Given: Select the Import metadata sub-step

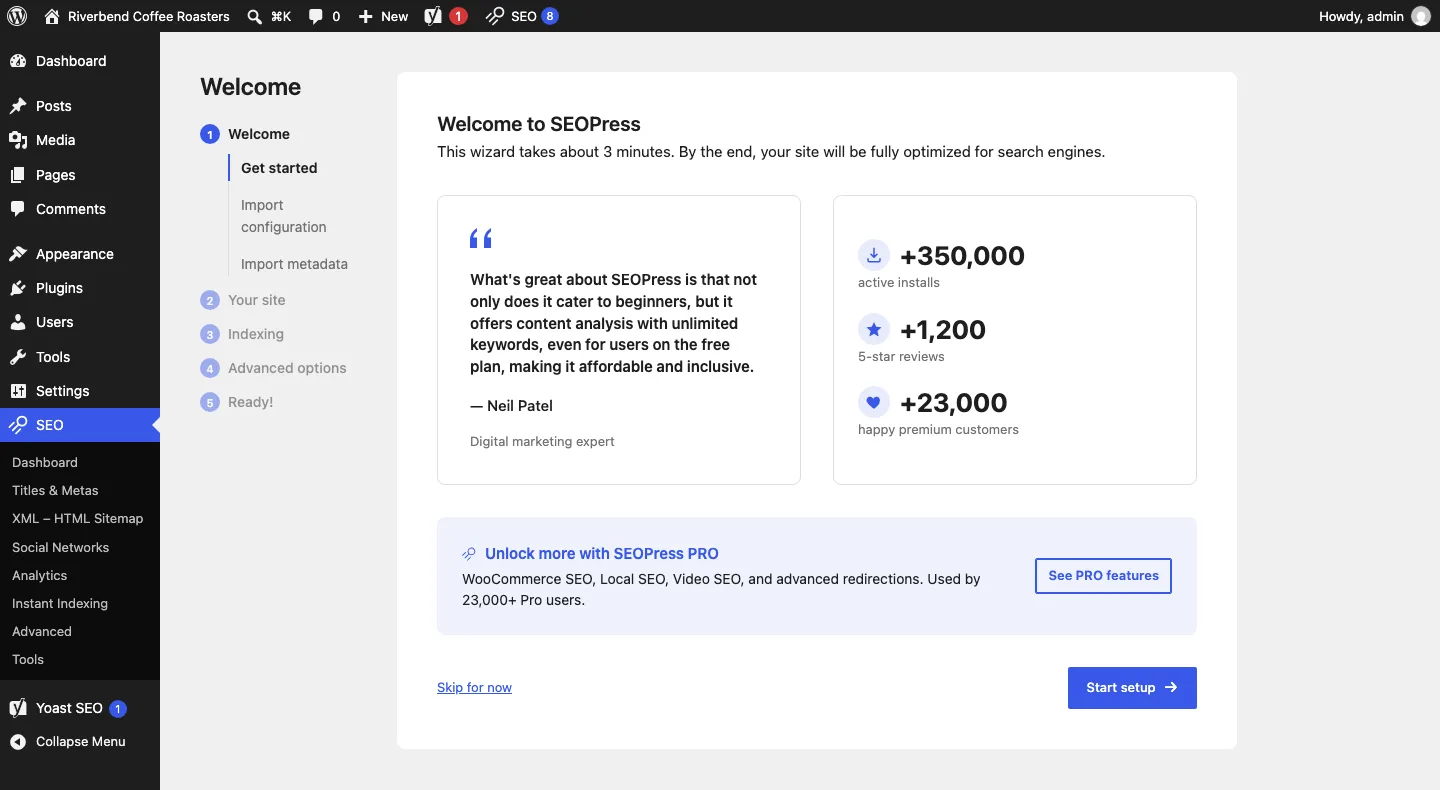Looking at the screenshot, I should (x=294, y=264).
